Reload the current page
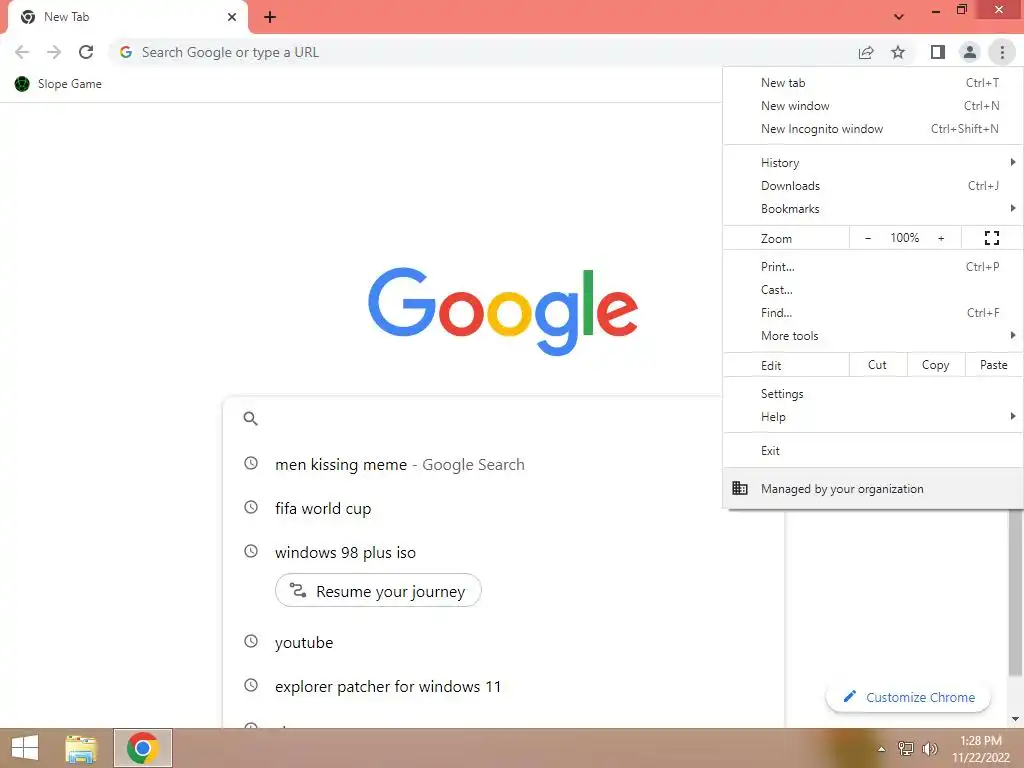Screen dimensions: 1024x768 coord(86,52)
